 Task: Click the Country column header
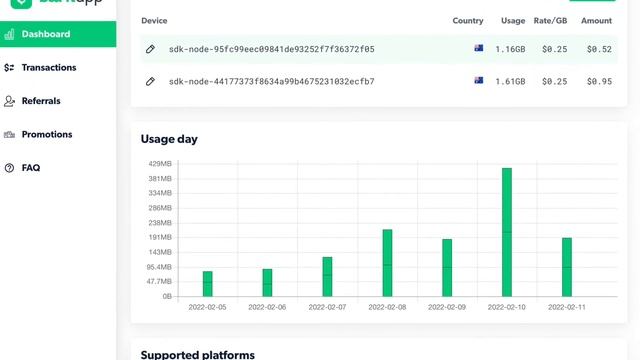point(468,21)
